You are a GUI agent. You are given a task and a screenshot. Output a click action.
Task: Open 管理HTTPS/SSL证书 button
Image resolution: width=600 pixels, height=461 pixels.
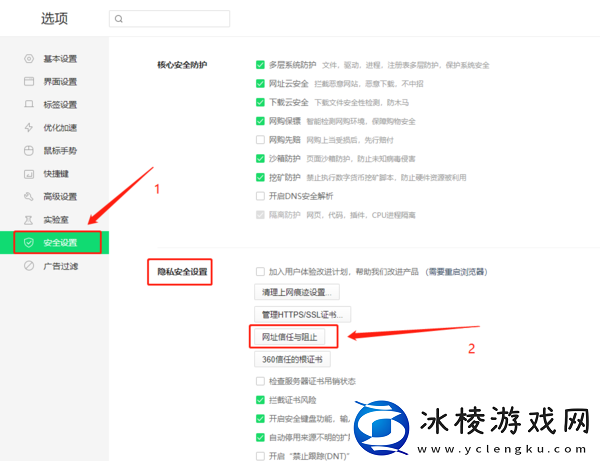click(302, 314)
